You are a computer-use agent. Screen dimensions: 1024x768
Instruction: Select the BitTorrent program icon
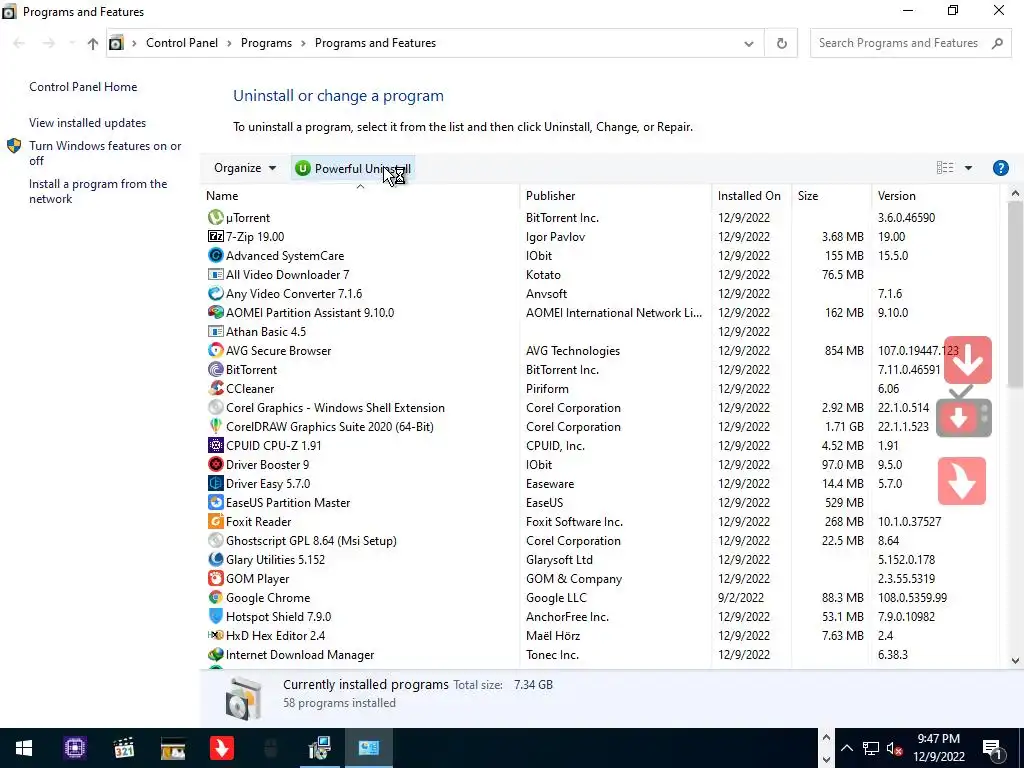tap(216, 369)
